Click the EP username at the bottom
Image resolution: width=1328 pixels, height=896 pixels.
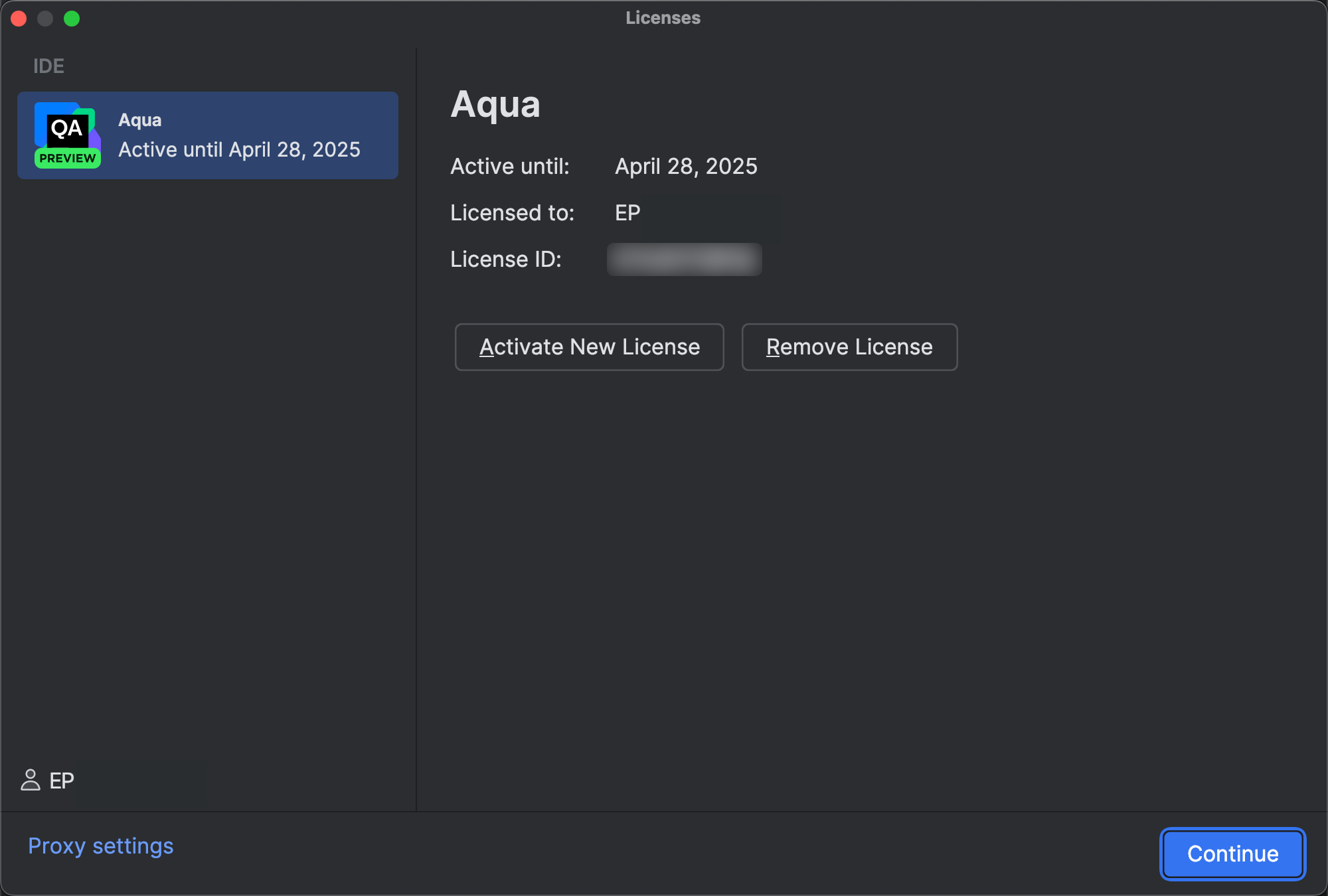click(62, 781)
